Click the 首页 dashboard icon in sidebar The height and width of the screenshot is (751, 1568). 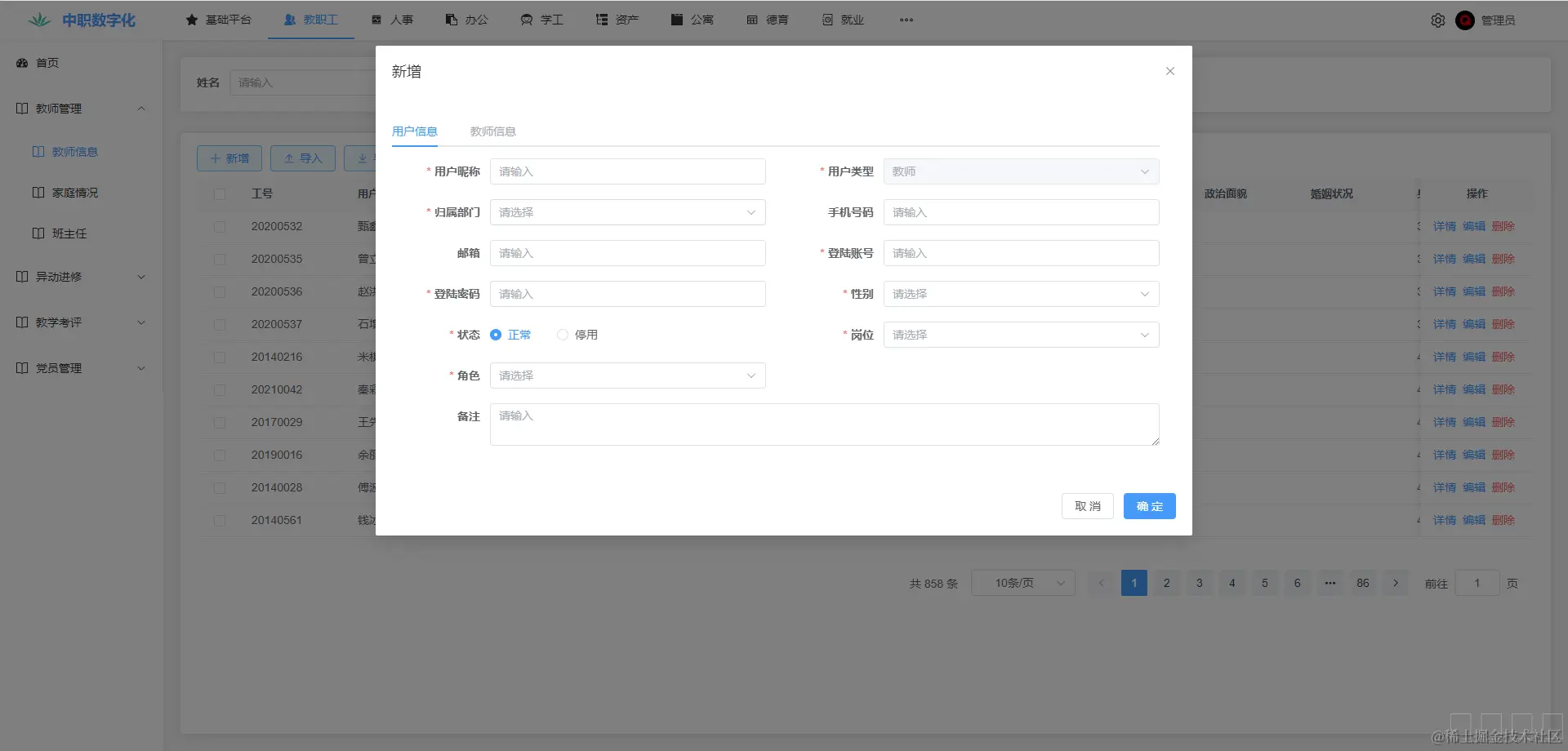coord(22,63)
